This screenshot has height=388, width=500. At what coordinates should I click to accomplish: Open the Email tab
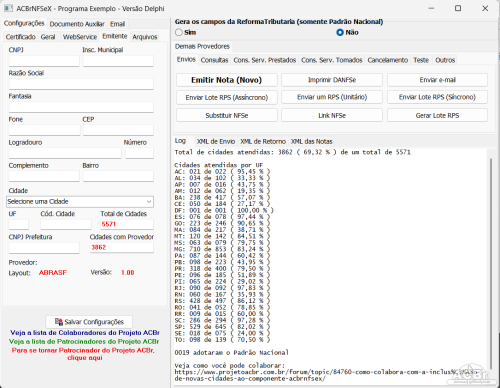pyautogui.click(x=117, y=24)
